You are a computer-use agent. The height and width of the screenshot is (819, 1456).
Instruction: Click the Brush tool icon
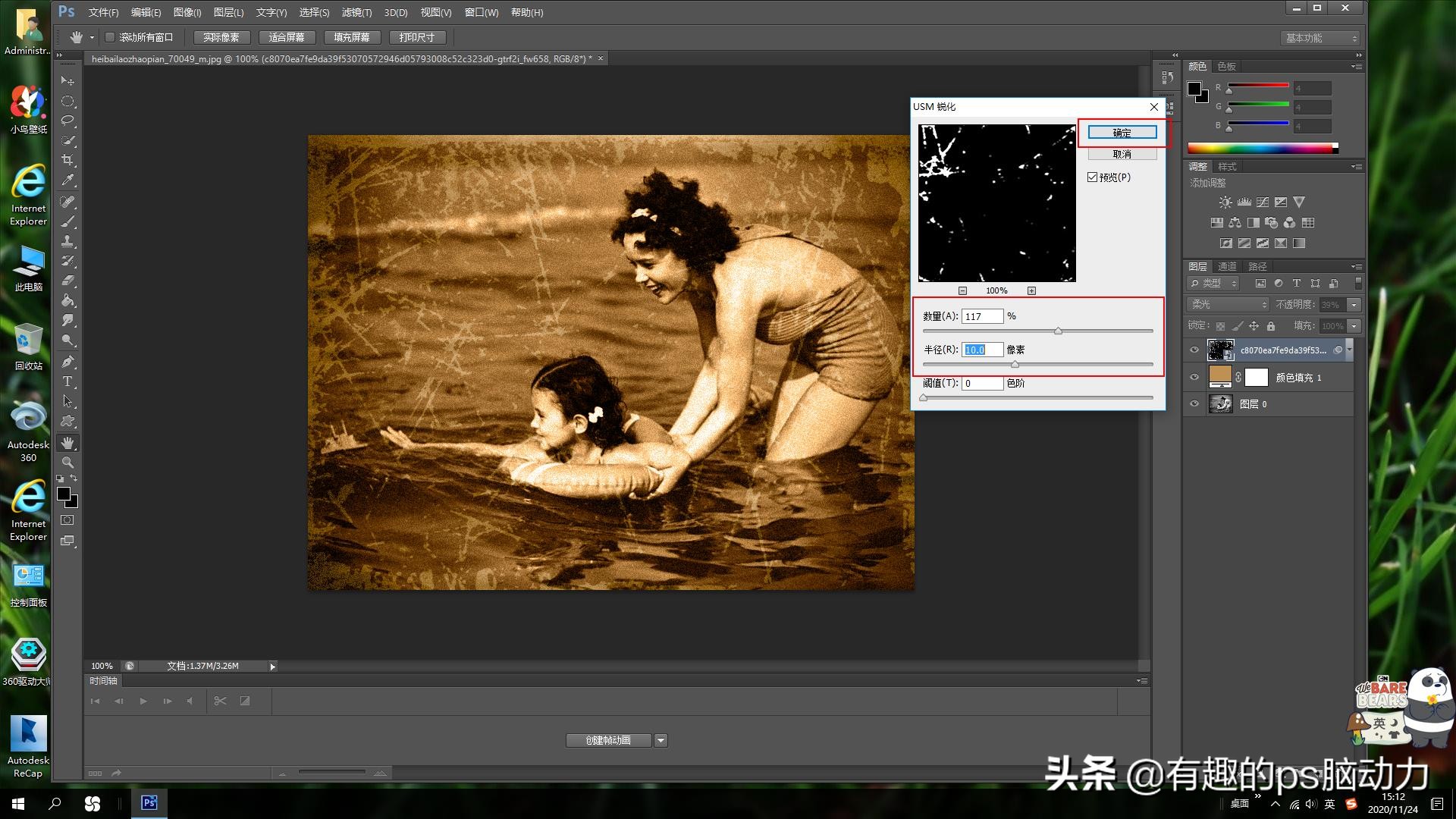(67, 221)
